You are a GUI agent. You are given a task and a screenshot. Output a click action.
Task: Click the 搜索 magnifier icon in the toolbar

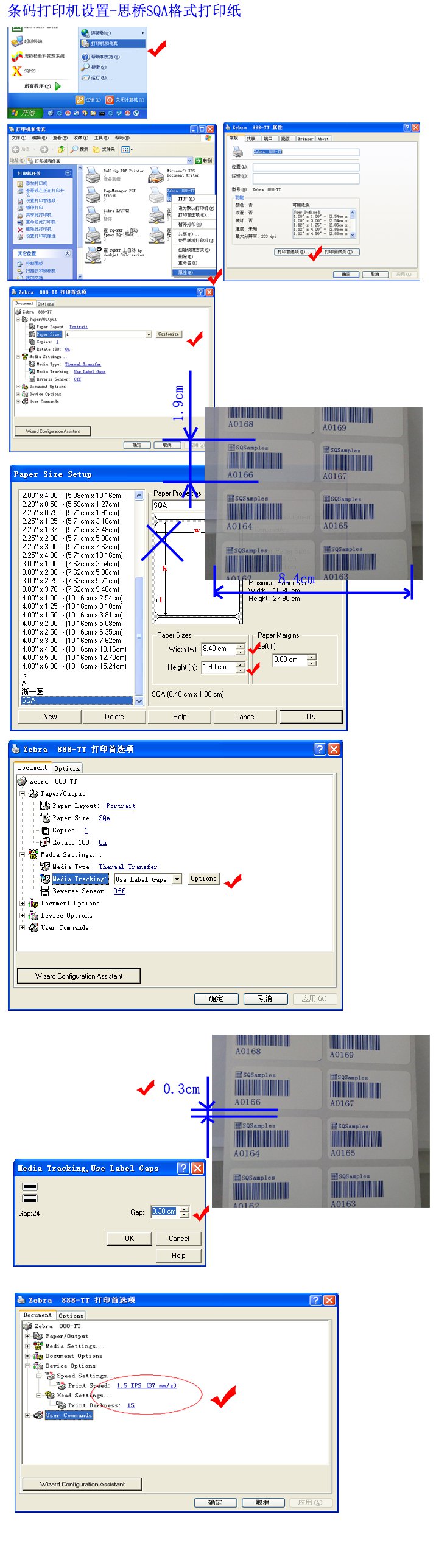coord(74,149)
